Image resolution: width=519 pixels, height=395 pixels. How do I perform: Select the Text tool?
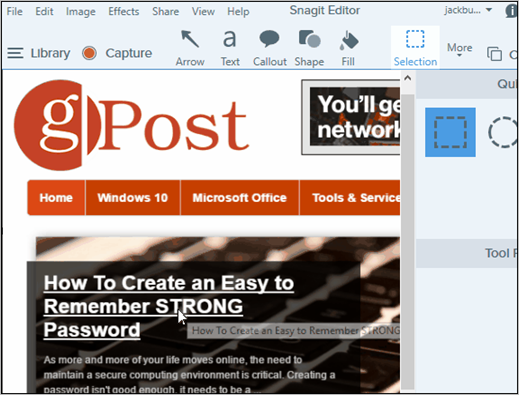230,48
